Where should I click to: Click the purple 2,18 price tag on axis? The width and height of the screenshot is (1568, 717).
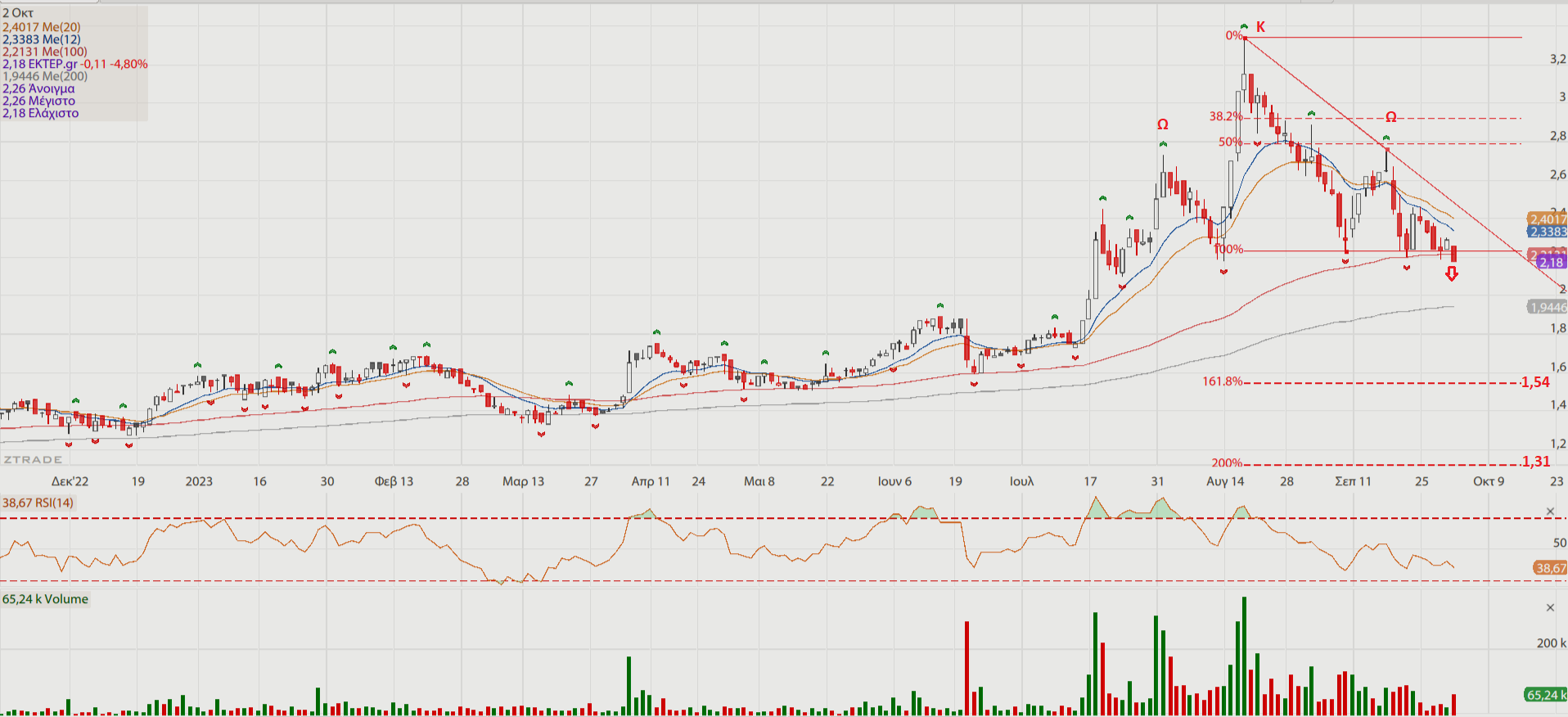pos(1551,263)
